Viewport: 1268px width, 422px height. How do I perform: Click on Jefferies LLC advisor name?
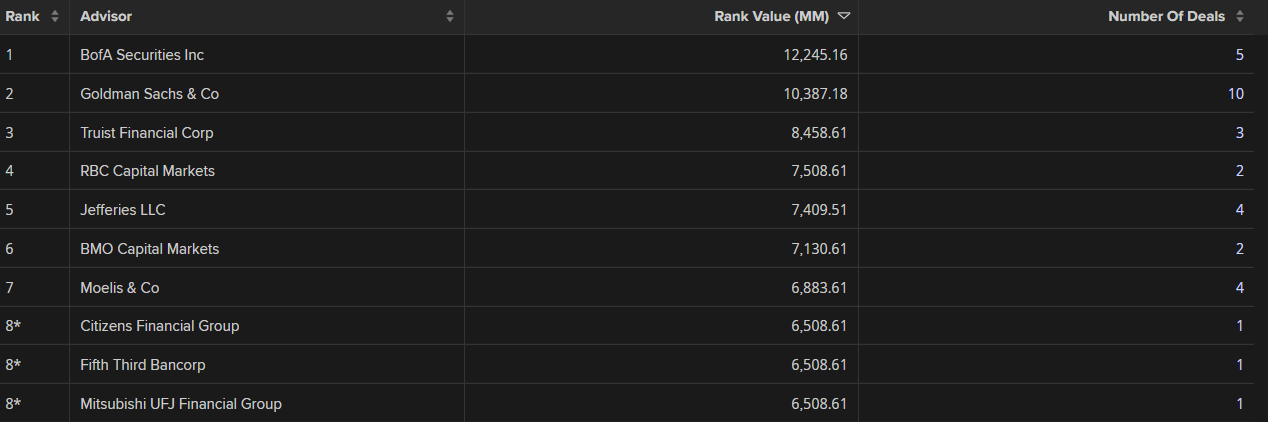(123, 210)
